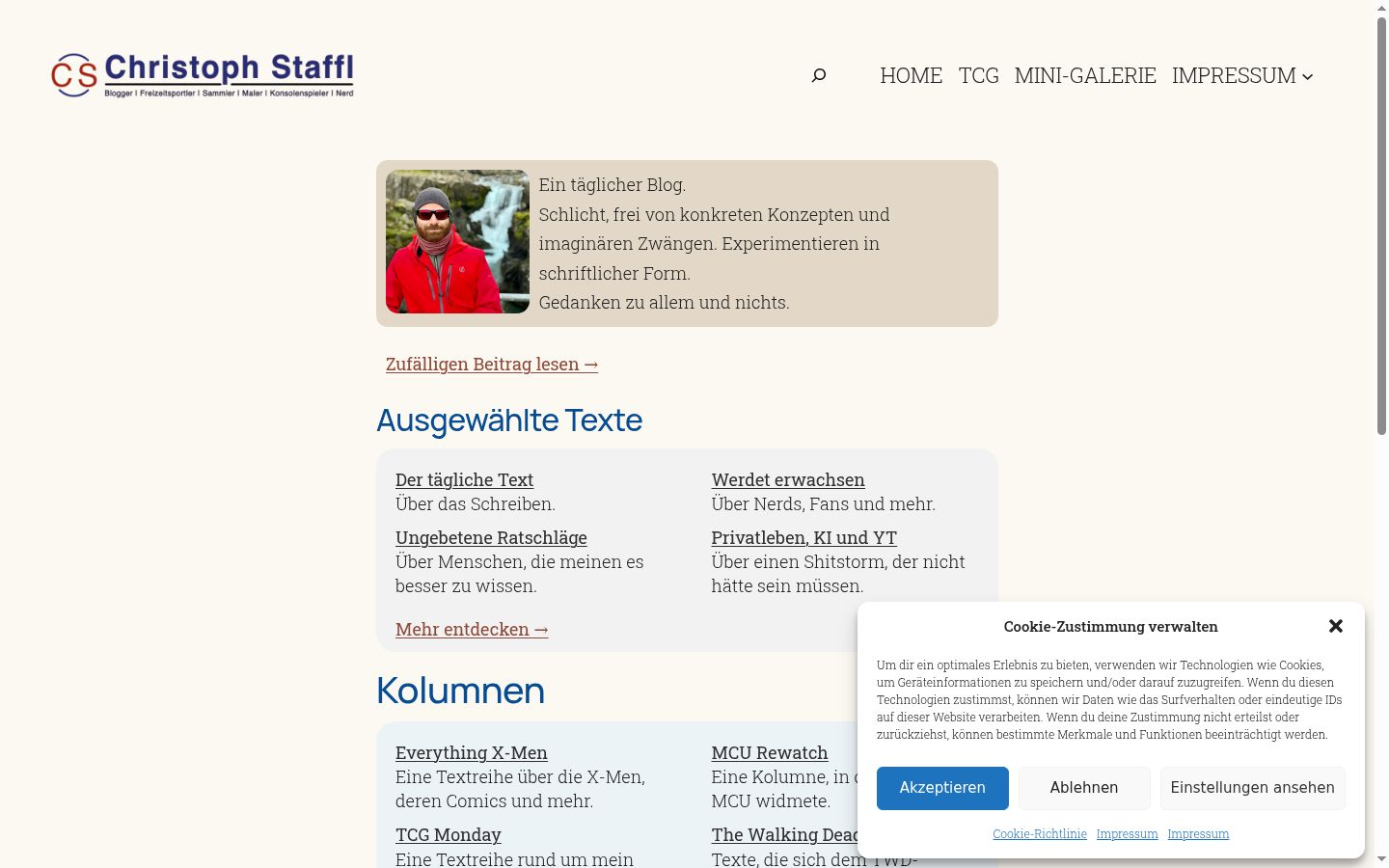Open the Everything X-Men column
This screenshot has height=868, width=1389.
pos(471,752)
